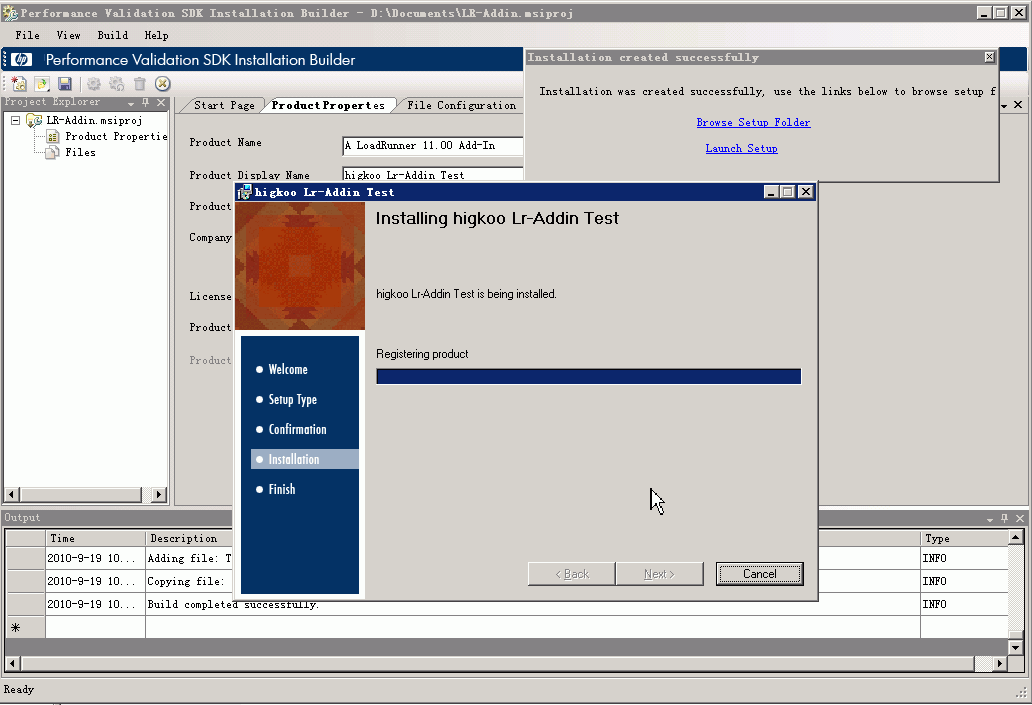Close the document tab area X button
Screen dimensions: 1032x705
(x=1018, y=105)
